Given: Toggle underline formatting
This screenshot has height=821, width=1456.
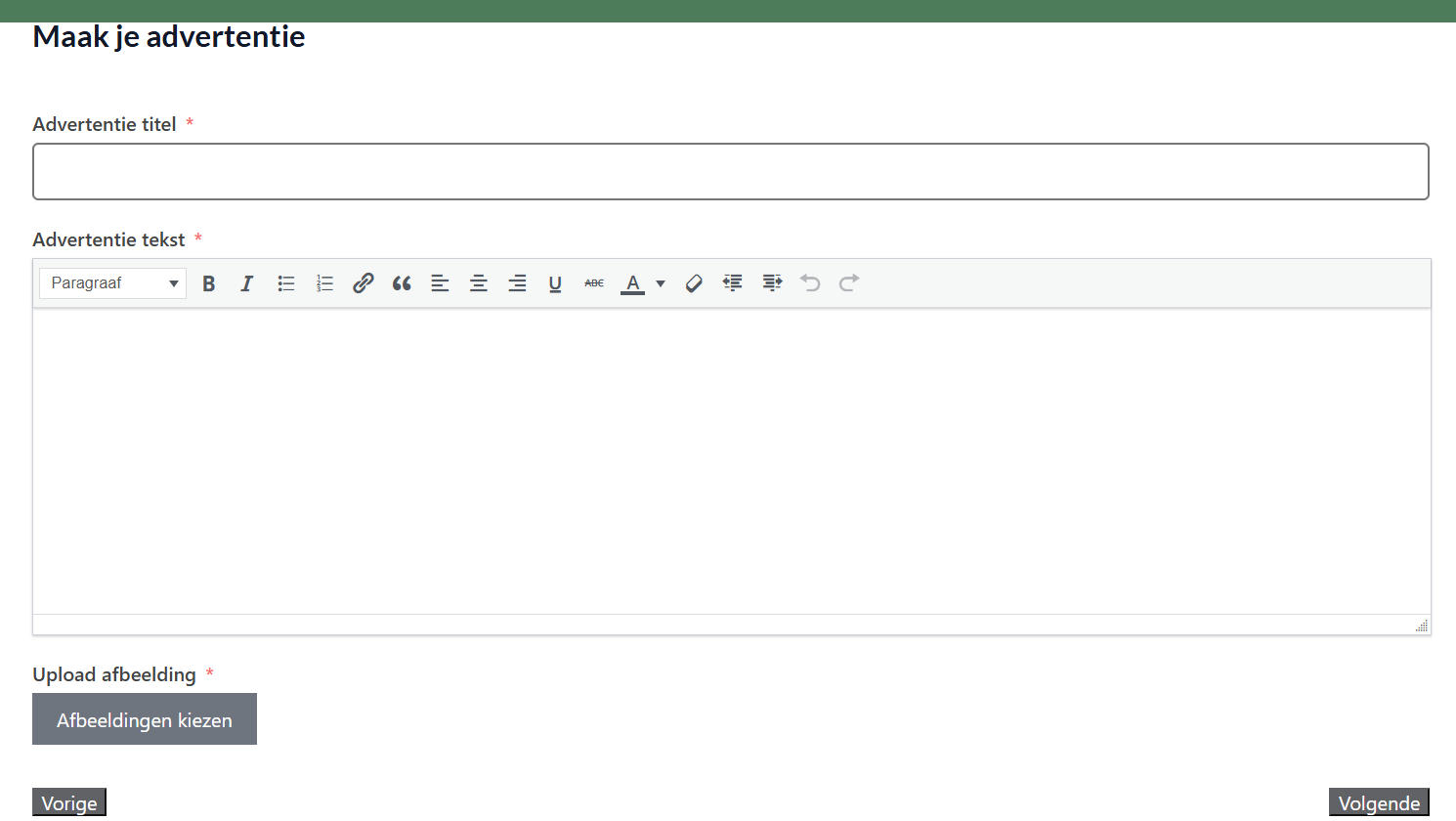Looking at the screenshot, I should (555, 283).
